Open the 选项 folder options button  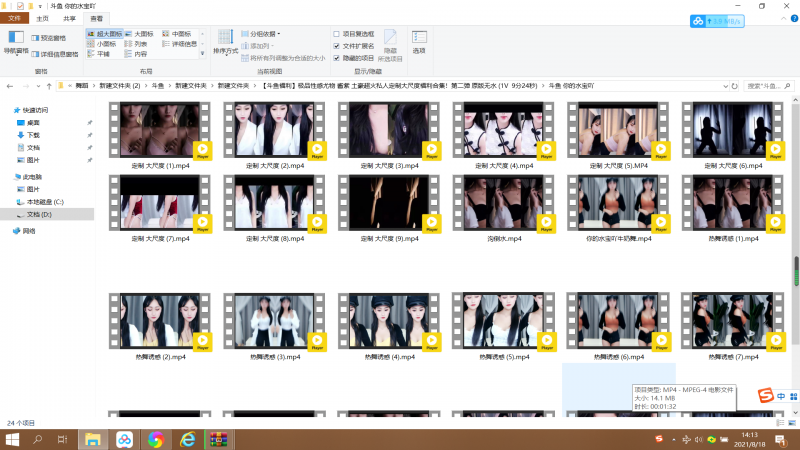click(419, 41)
